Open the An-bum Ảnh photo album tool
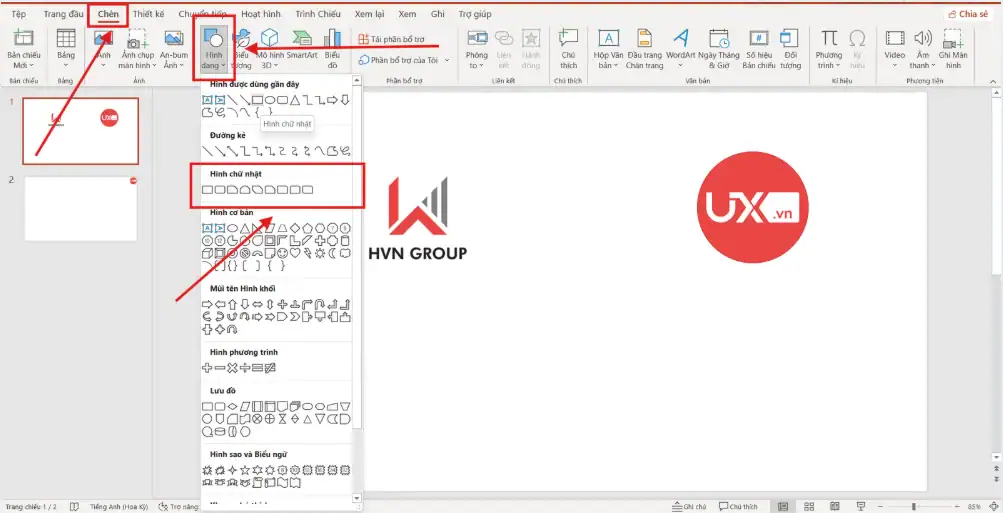 tap(174, 49)
